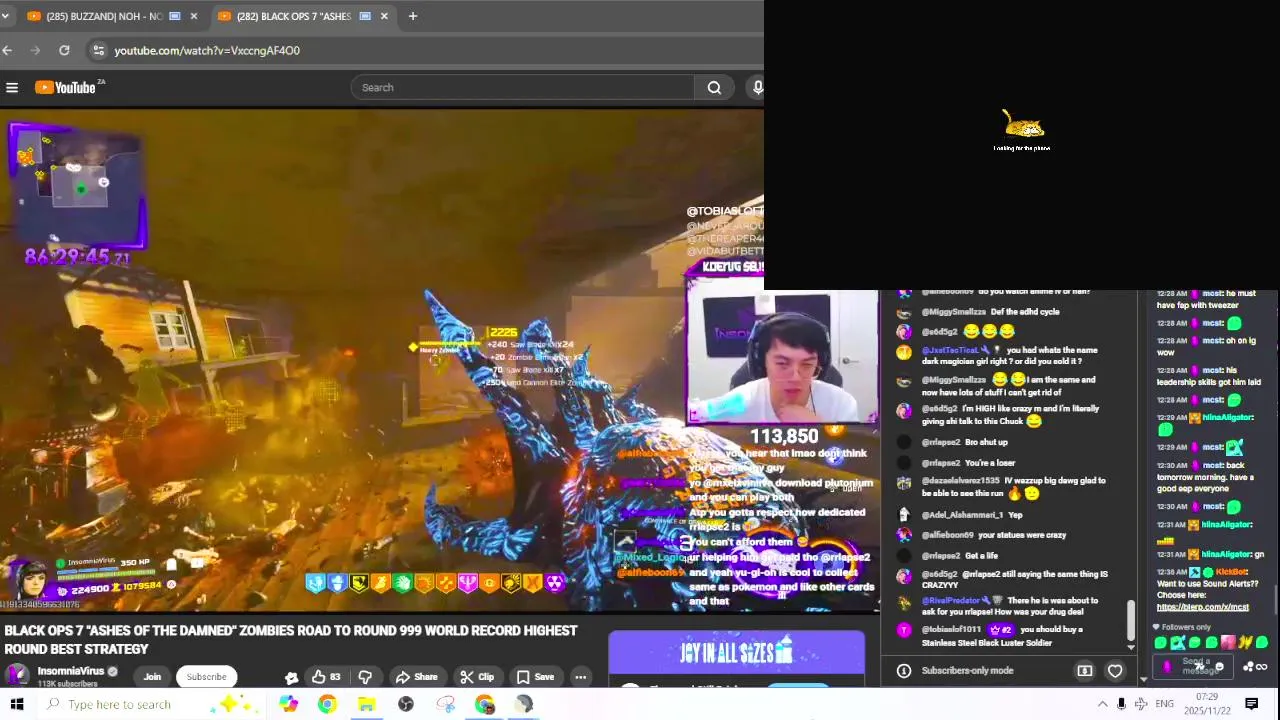
Task: Go back to previous page
Action: pyautogui.click(x=7, y=50)
